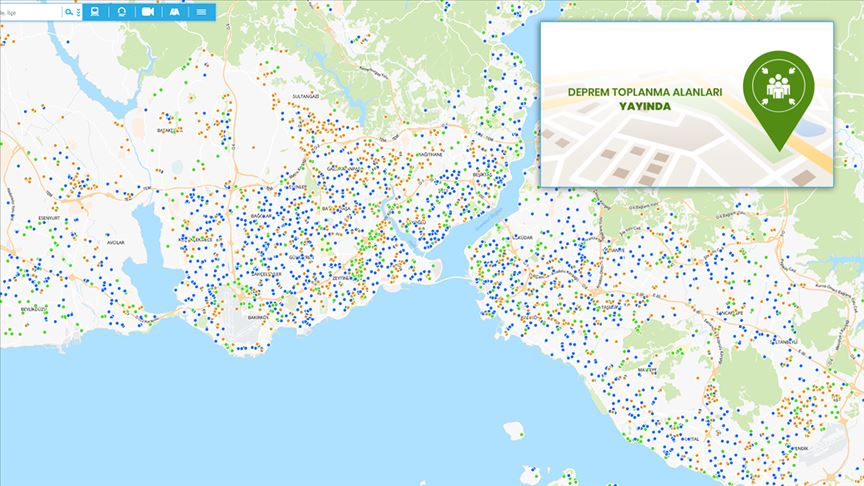
Task: Click the circular headset toolbar icon
Action: pyautogui.click(x=121, y=12)
